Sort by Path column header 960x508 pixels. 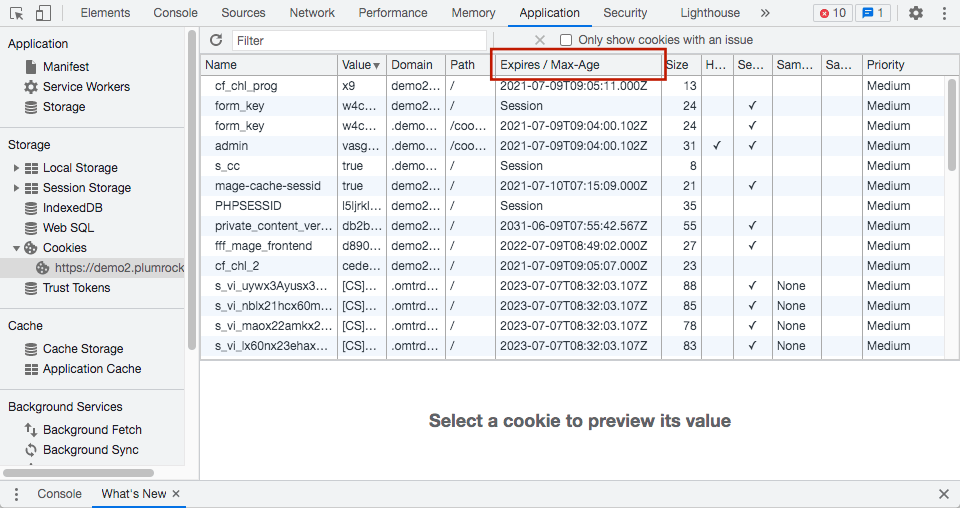click(470, 65)
